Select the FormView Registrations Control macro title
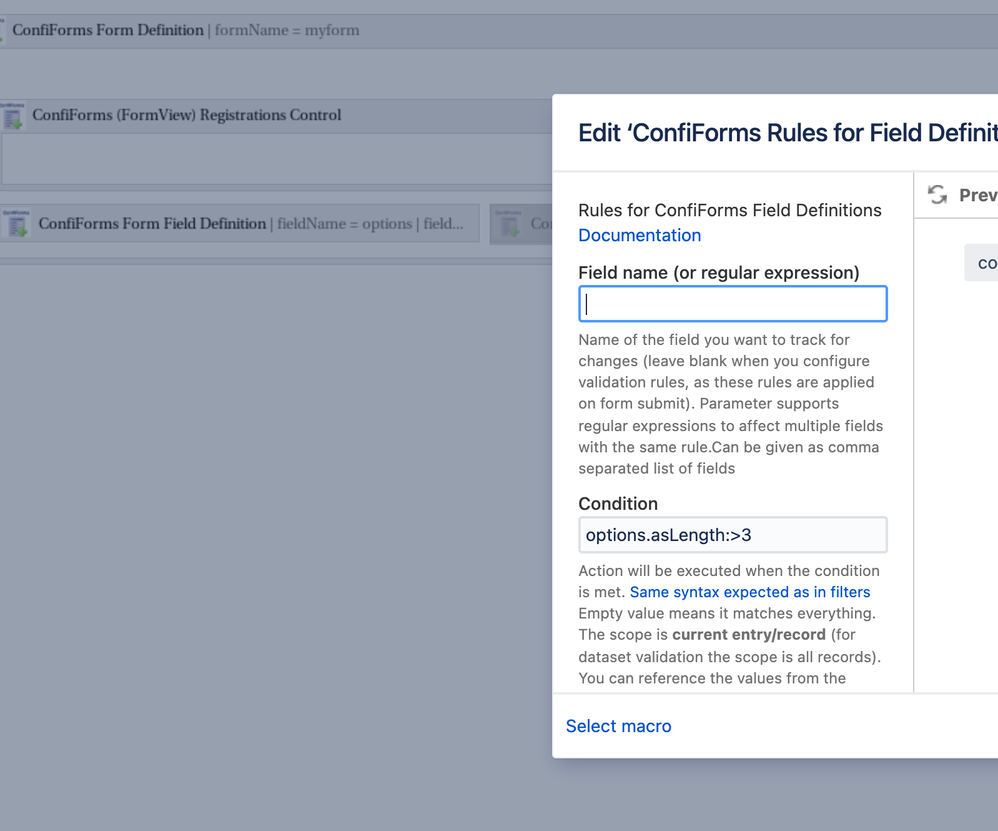Image resolution: width=998 pixels, height=831 pixels. [187, 115]
